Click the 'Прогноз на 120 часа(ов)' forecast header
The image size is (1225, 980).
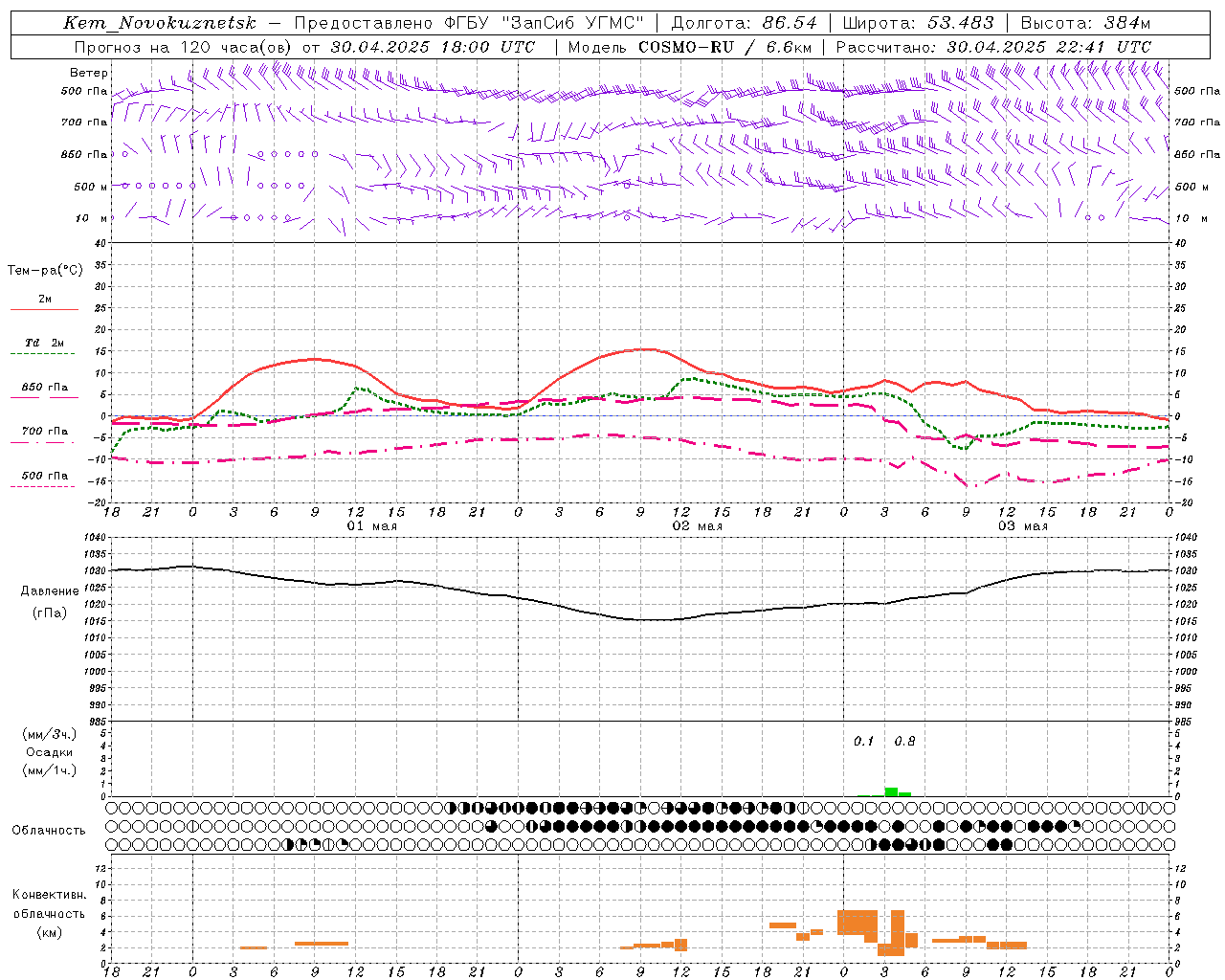(184, 47)
